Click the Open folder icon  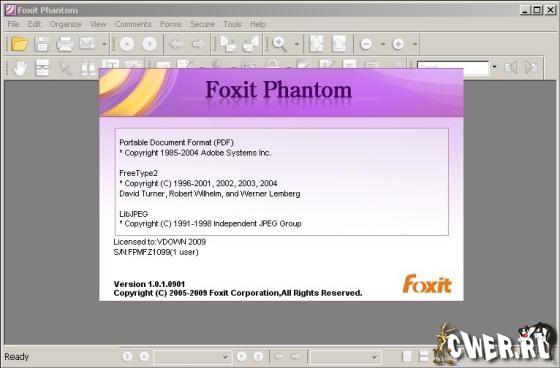[19, 44]
